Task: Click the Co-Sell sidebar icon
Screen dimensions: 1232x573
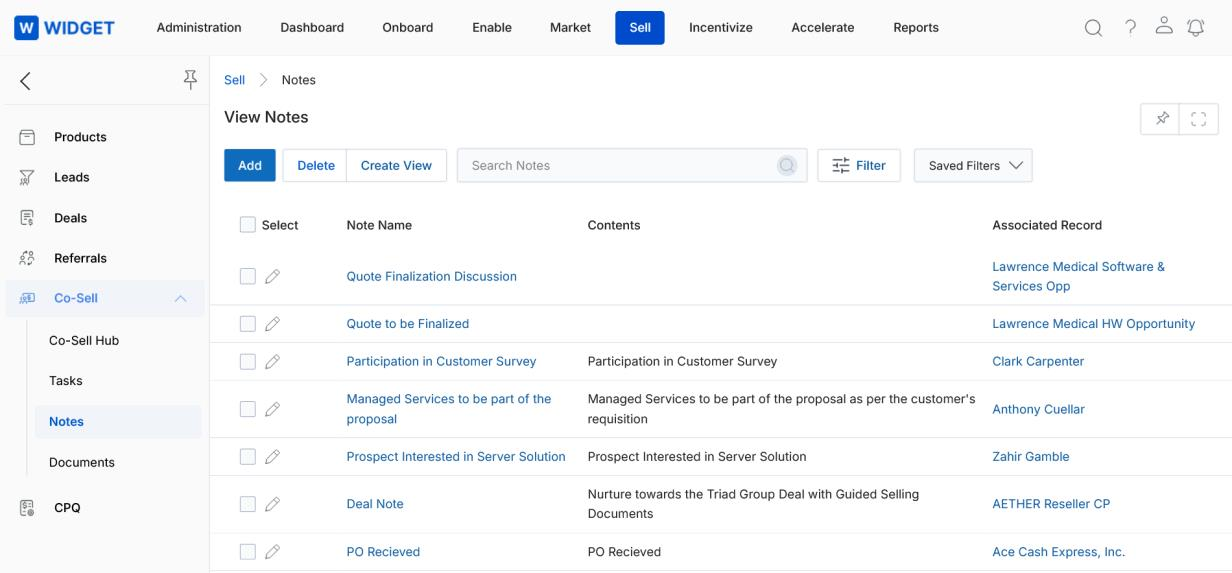Action: coord(27,298)
